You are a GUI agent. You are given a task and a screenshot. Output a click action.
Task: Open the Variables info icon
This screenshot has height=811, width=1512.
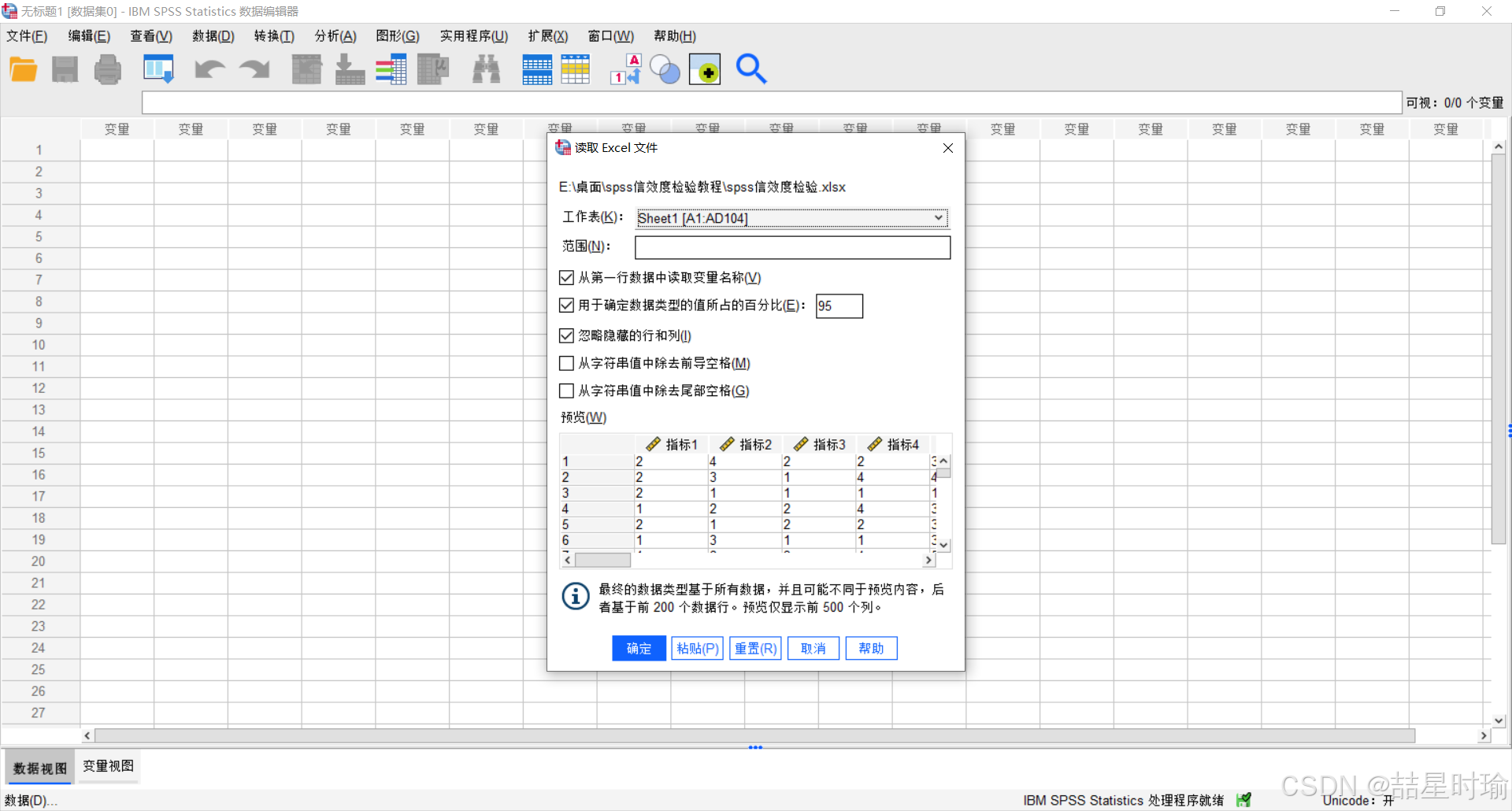click(391, 69)
